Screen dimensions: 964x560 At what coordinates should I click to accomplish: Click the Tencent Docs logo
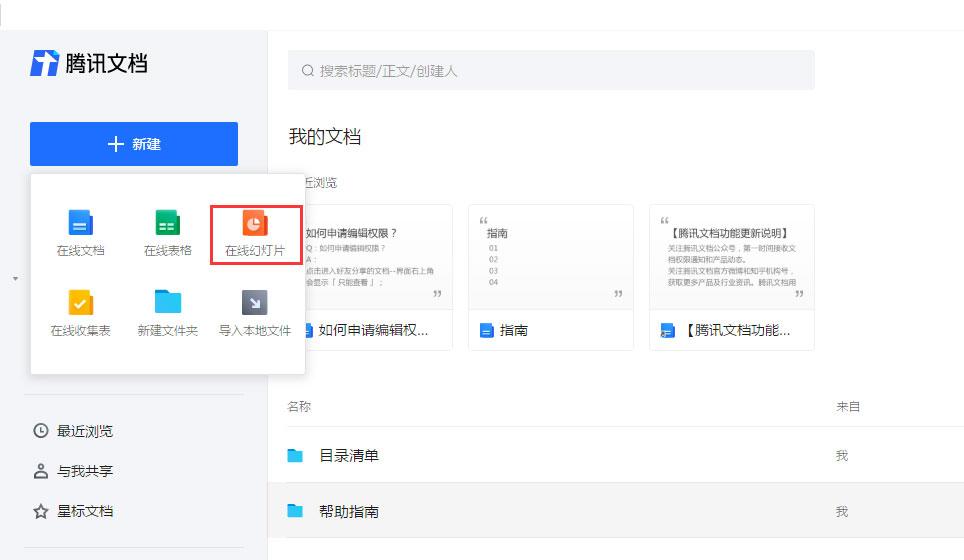pyautogui.click(x=89, y=64)
